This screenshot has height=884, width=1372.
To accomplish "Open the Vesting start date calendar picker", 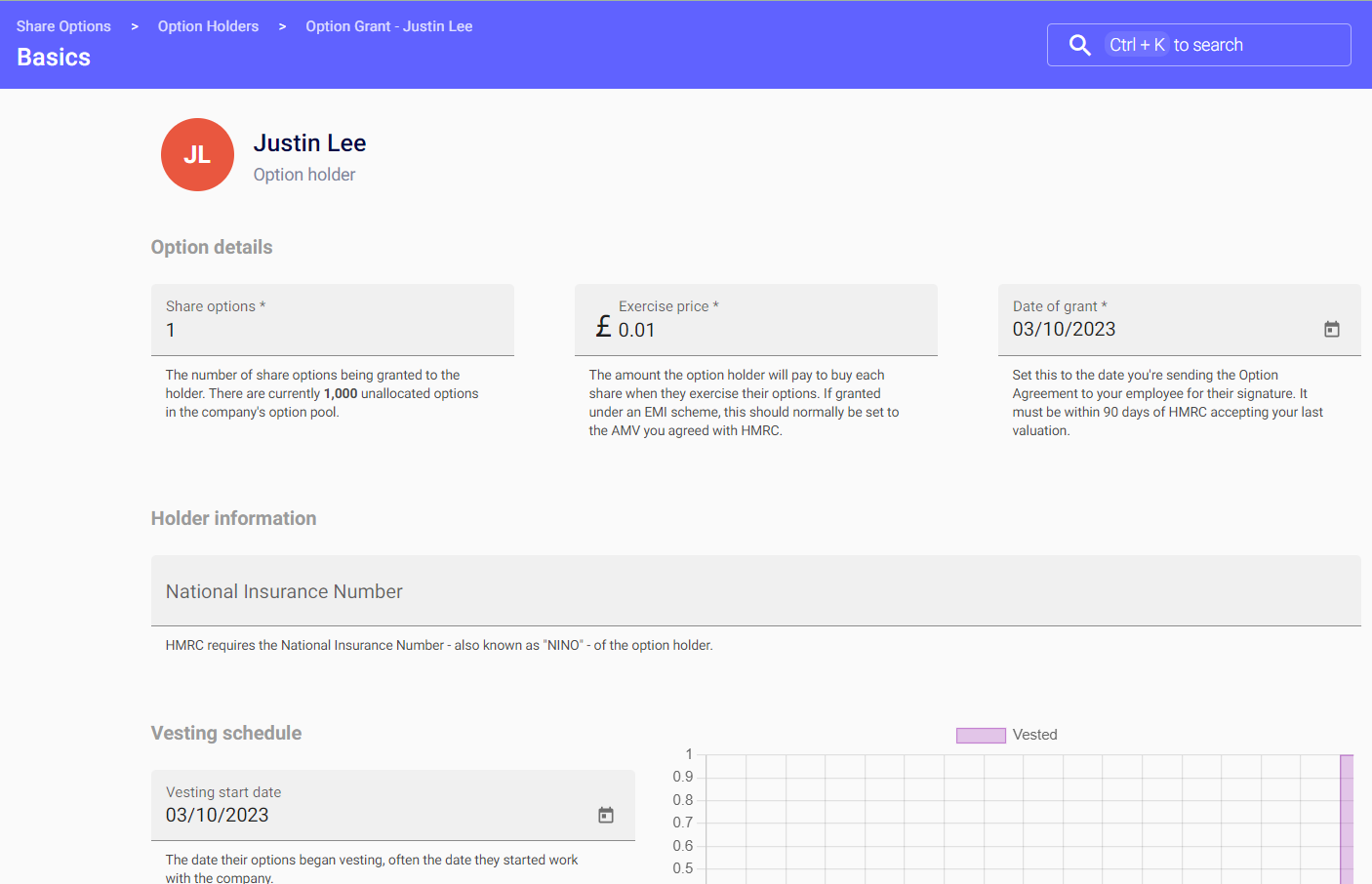I will click(605, 815).
